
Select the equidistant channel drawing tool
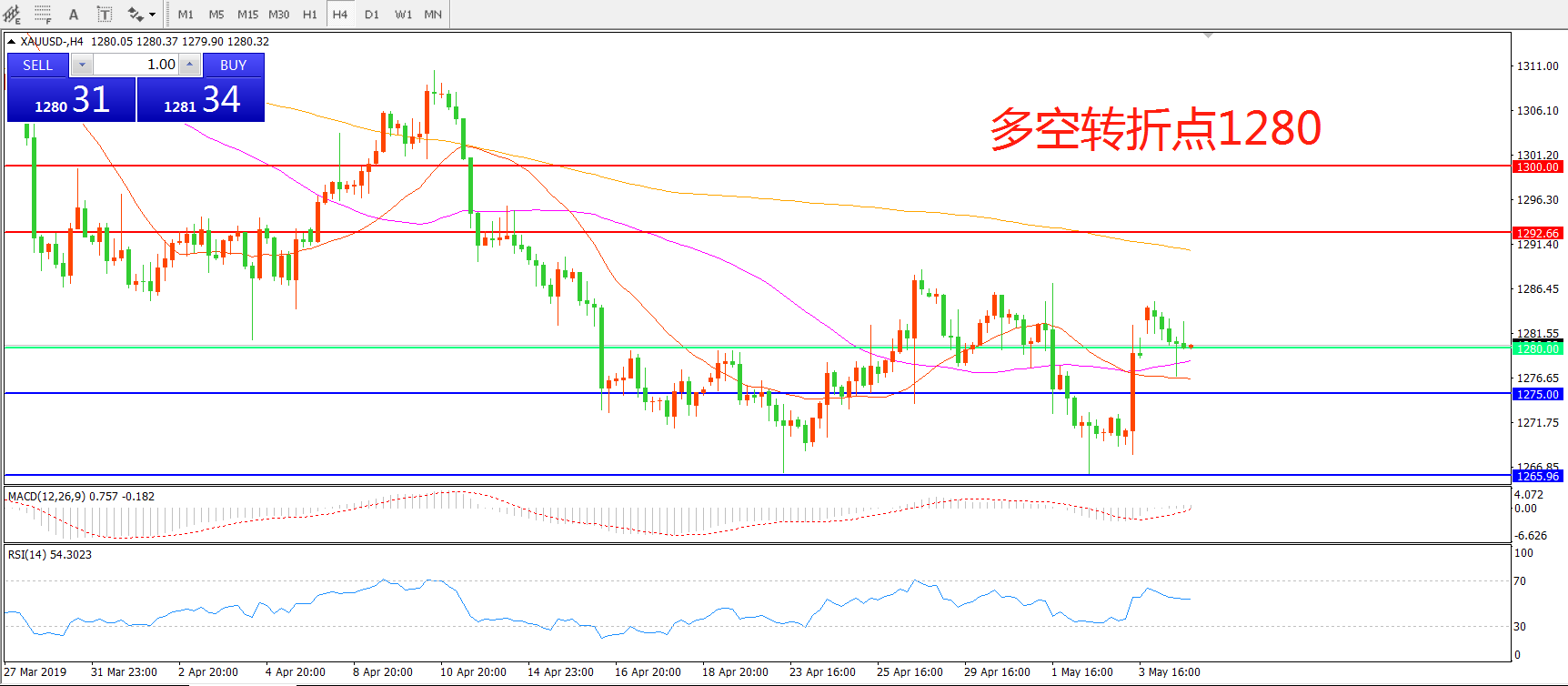click(x=12, y=15)
